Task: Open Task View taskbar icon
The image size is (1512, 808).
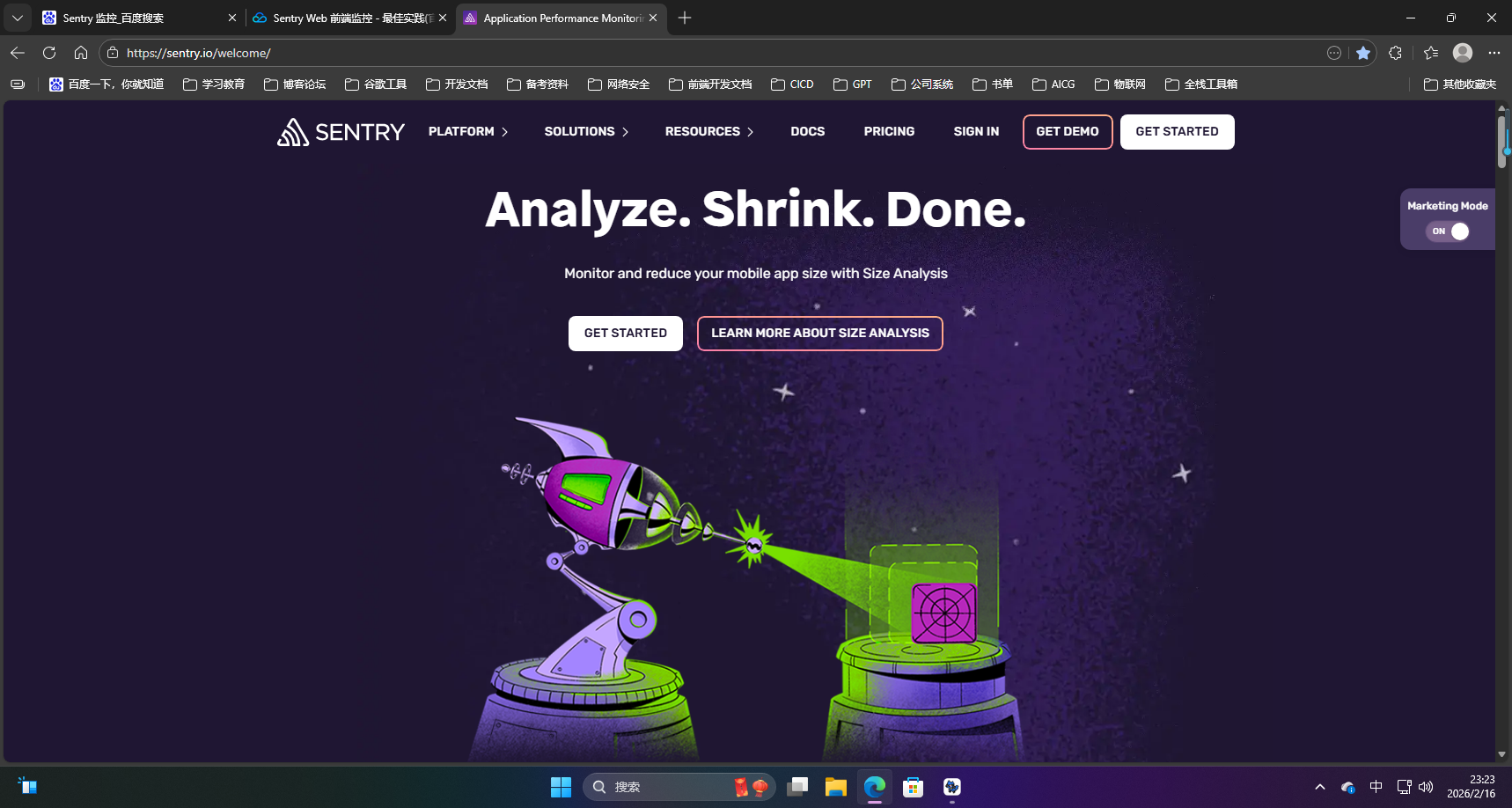Action: (797, 787)
